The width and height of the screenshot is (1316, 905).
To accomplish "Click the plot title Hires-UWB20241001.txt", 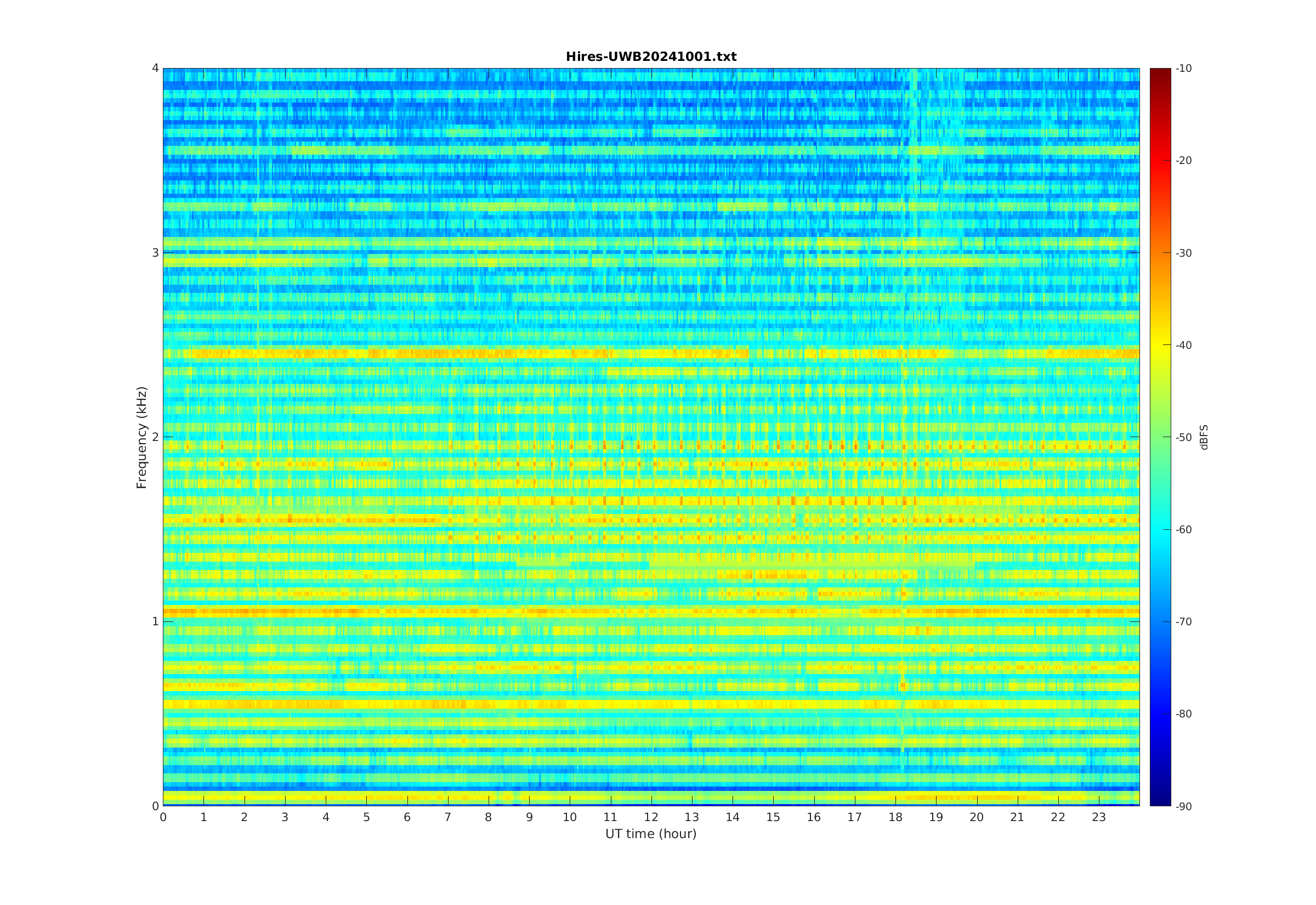I will click(651, 56).
